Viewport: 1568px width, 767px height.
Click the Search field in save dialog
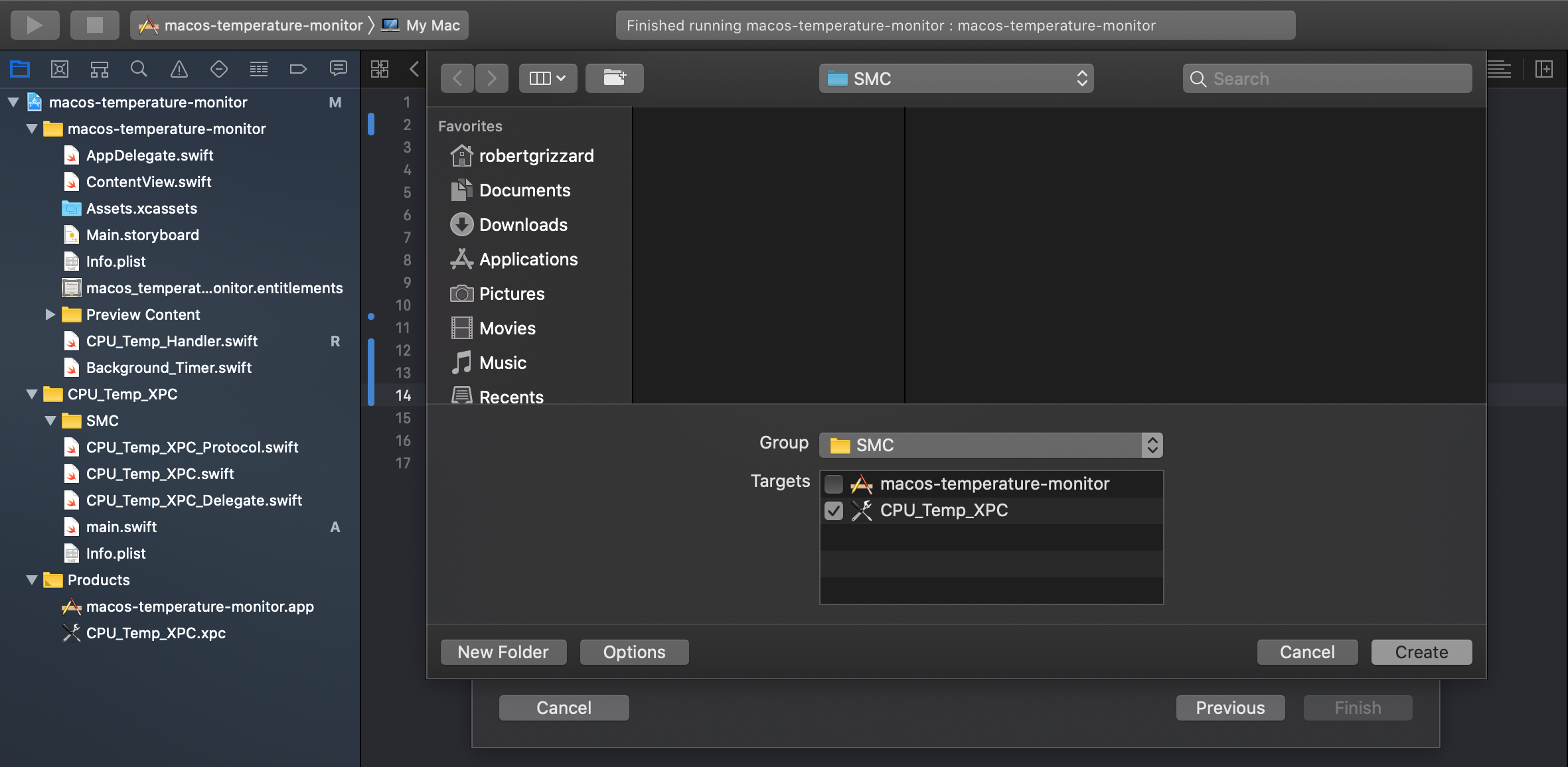click(x=1327, y=78)
